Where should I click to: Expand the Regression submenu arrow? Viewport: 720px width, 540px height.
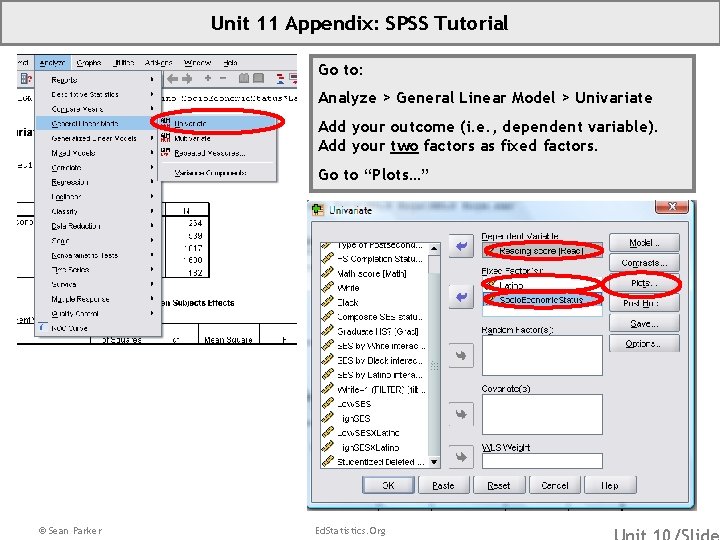point(152,182)
